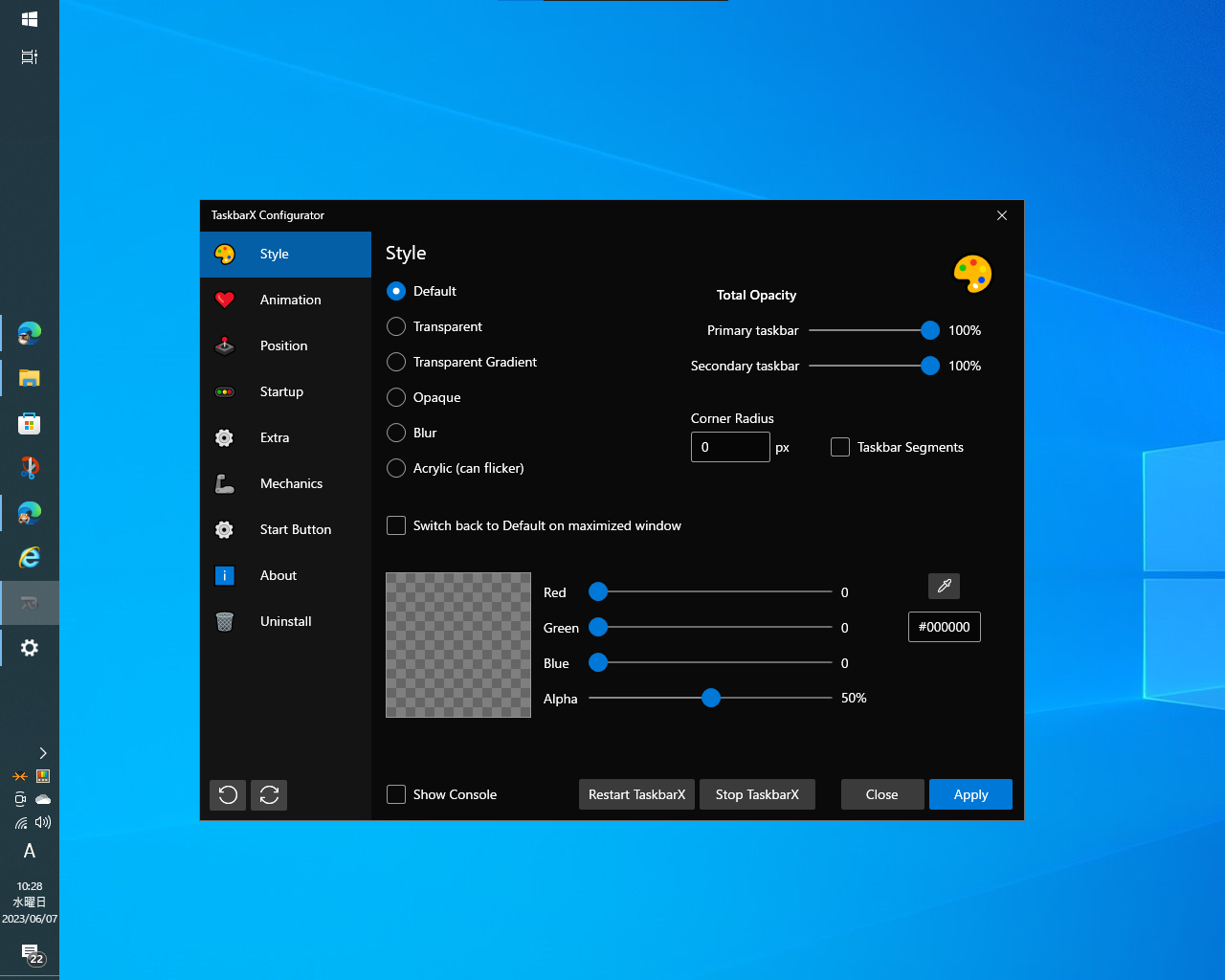Open the Windows Start menu
The width and height of the screenshot is (1225, 980).
click(30, 19)
